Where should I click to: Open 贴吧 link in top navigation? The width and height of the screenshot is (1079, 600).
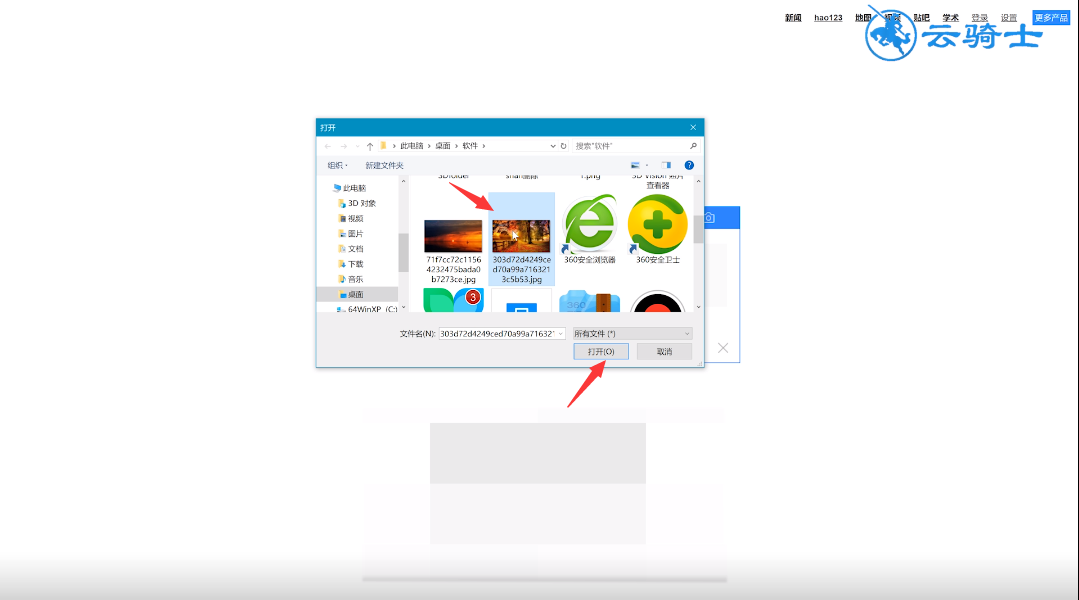click(x=921, y=18)
